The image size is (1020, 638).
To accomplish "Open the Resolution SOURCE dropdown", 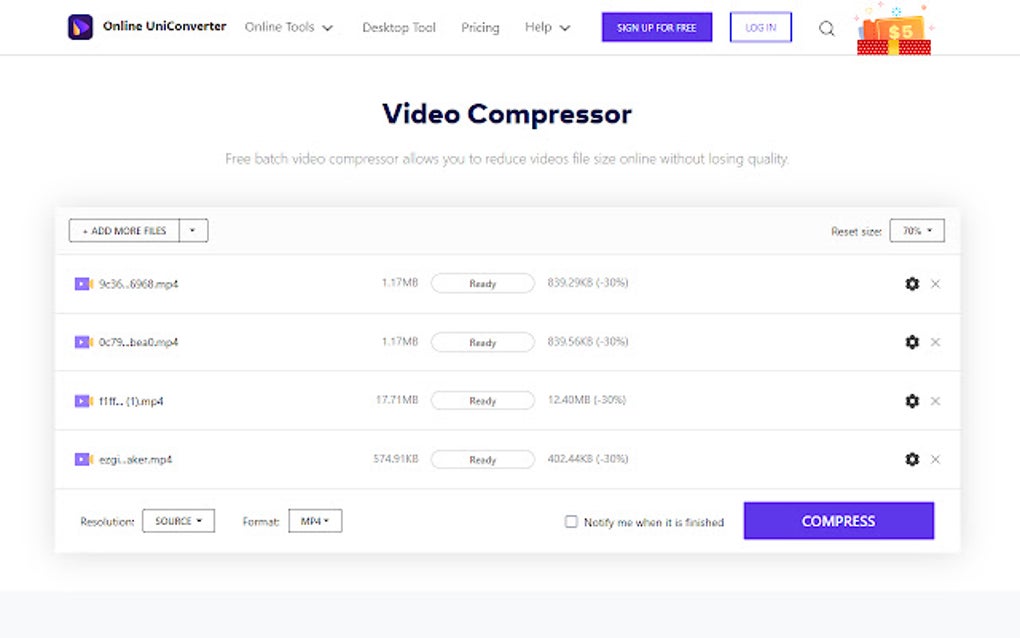I will (178, 521).
